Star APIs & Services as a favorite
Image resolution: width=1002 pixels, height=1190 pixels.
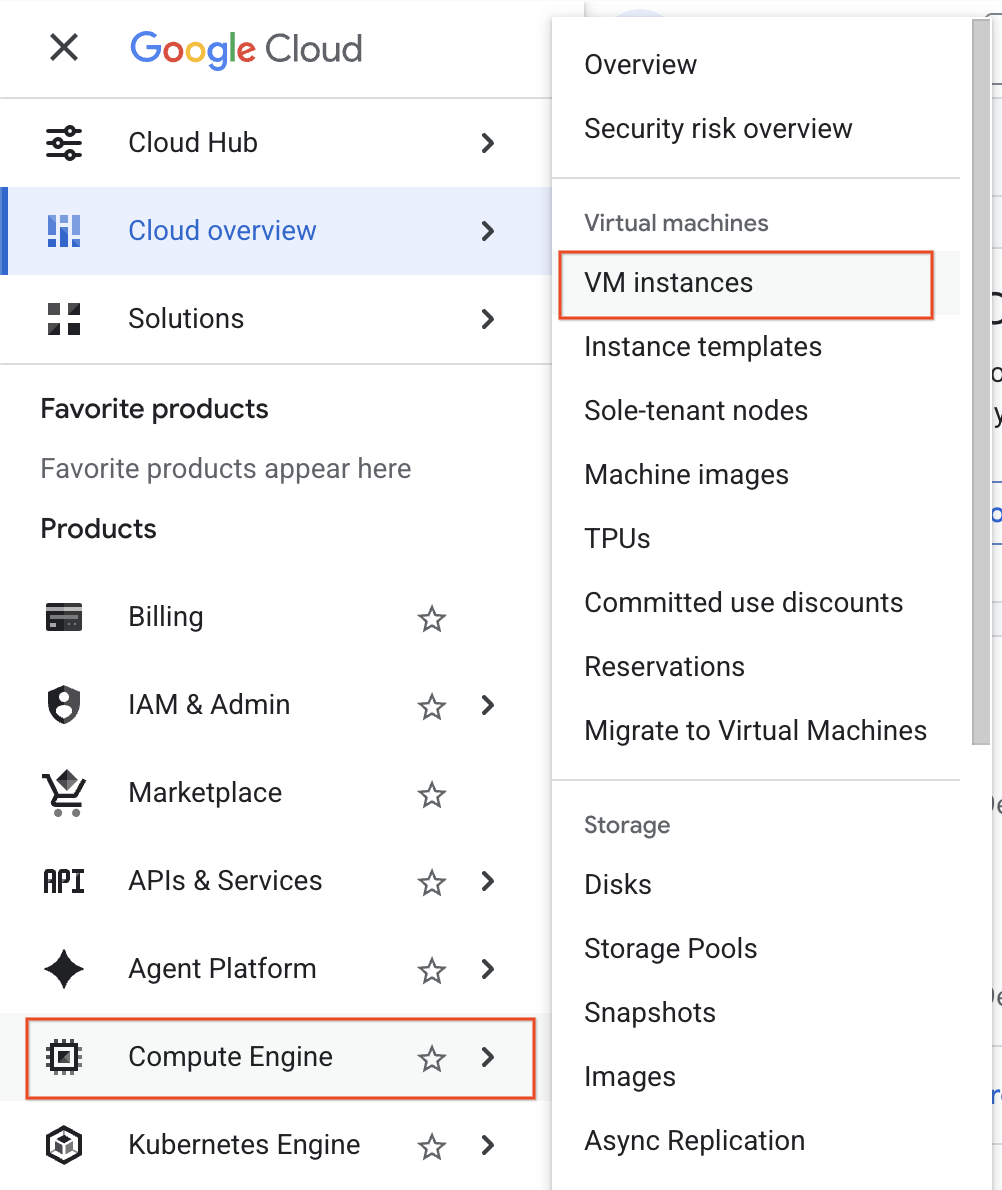432,883
